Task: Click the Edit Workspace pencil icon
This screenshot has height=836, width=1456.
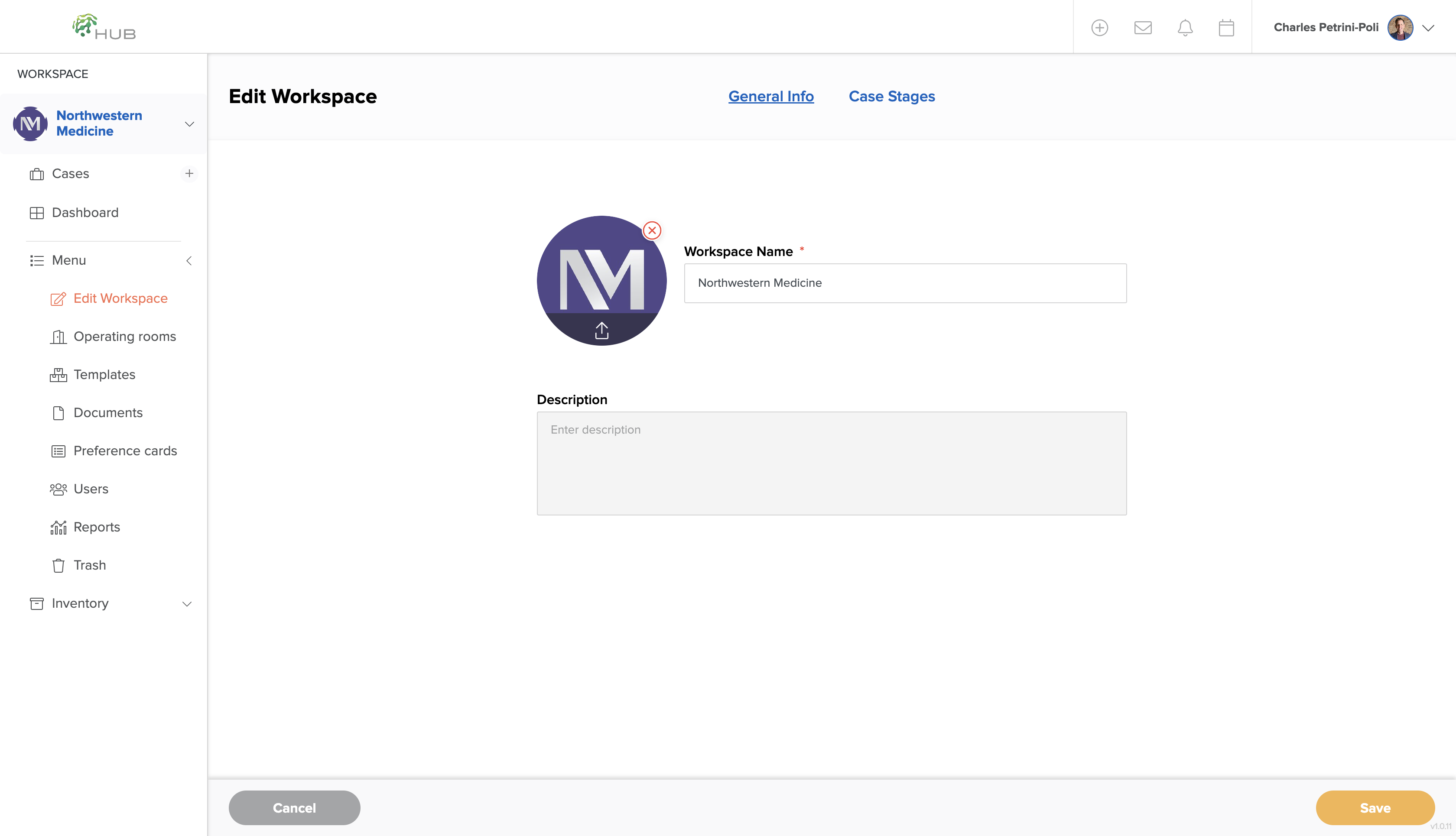Action: coord(58,299)
